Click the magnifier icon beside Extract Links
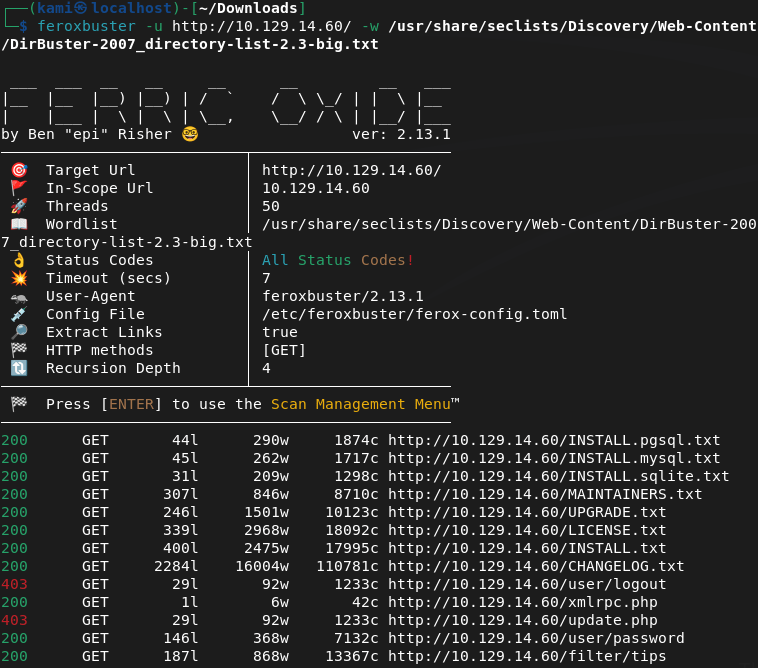The width and height of the screenshot is (758, 668). click(18, 332)
